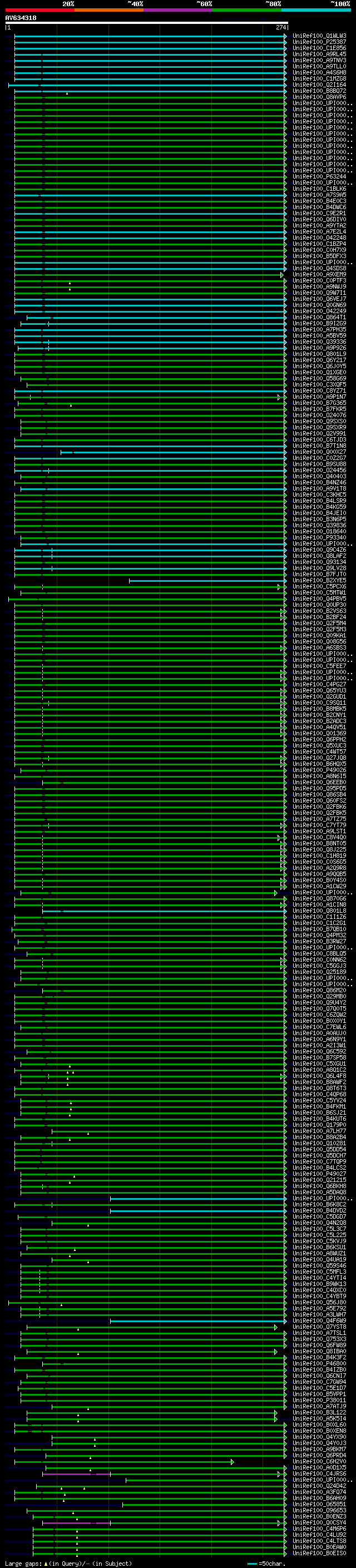
Task: Click the UniRef100_Q10281 label
Action: tap(319, 1143)
